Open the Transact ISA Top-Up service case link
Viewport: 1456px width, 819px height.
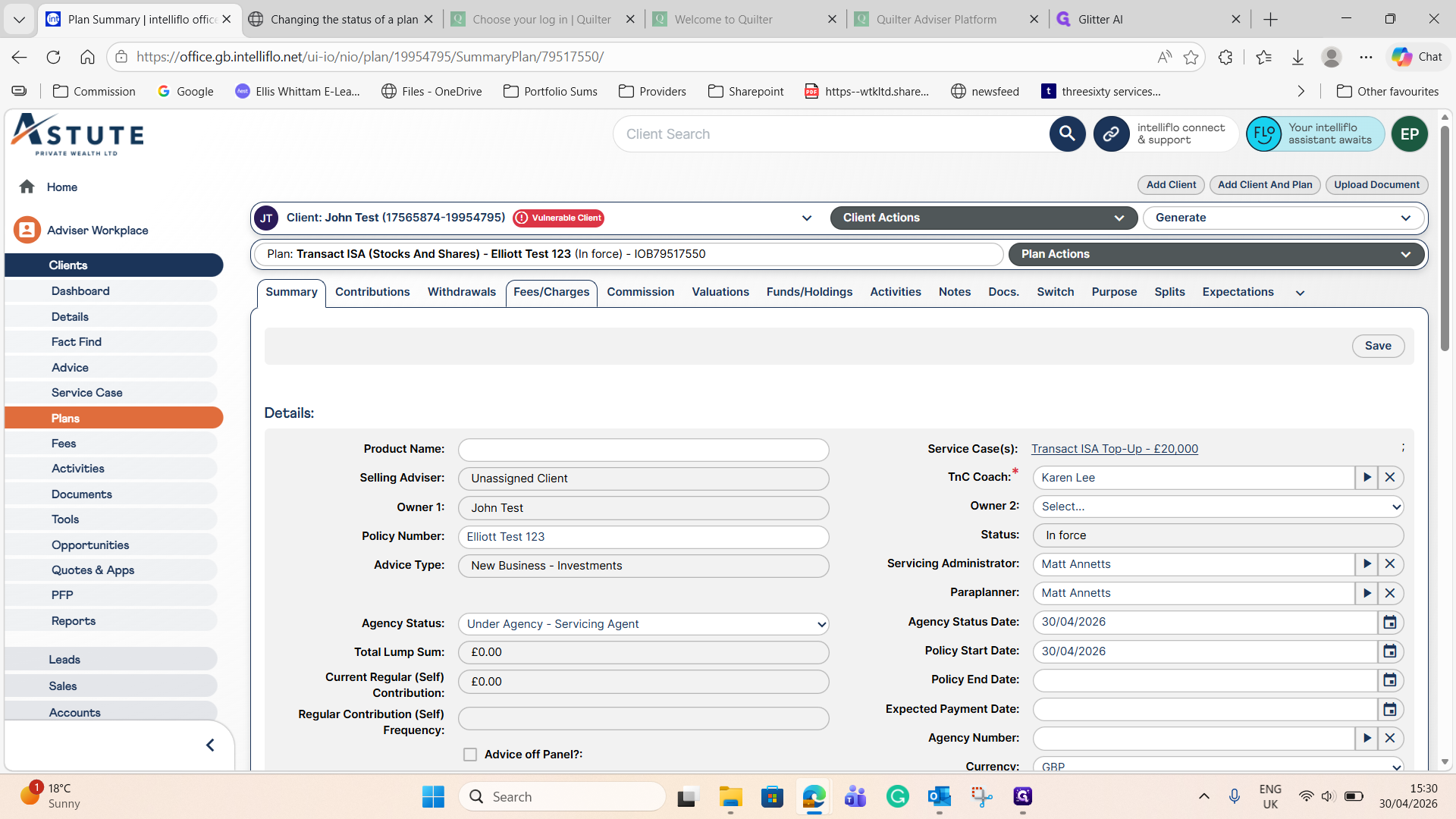(1115, 449)
